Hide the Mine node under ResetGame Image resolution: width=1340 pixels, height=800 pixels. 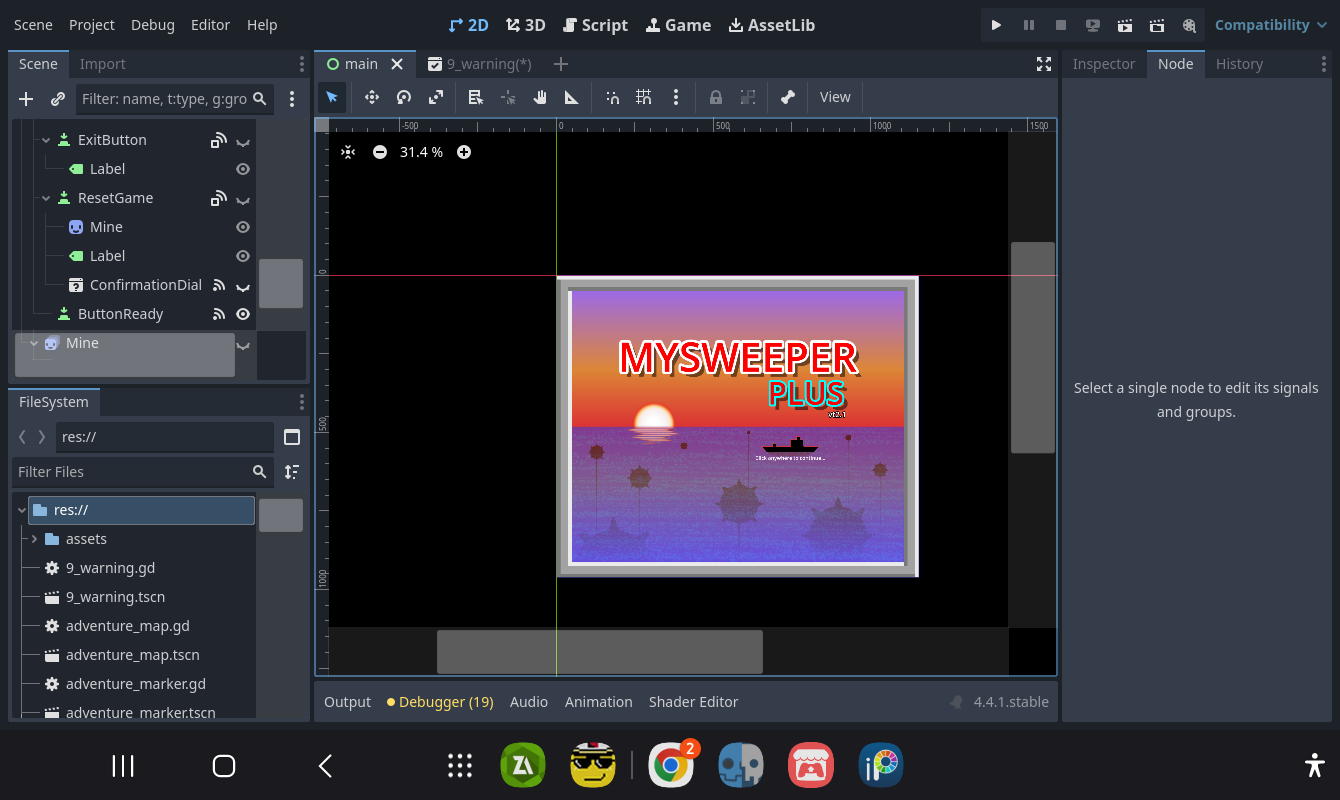pyautogui.click(x=242, y=227)
